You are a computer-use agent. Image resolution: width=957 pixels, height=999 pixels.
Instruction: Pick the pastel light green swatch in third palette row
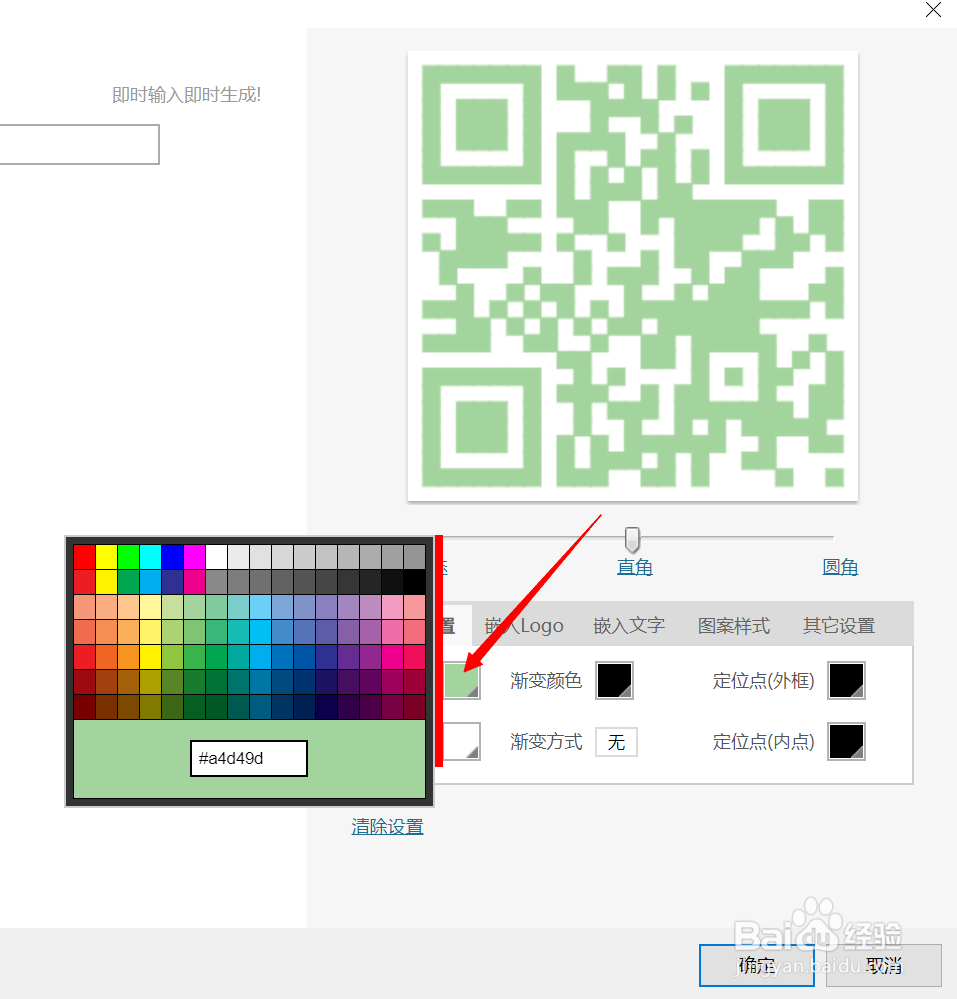(194, 607)
